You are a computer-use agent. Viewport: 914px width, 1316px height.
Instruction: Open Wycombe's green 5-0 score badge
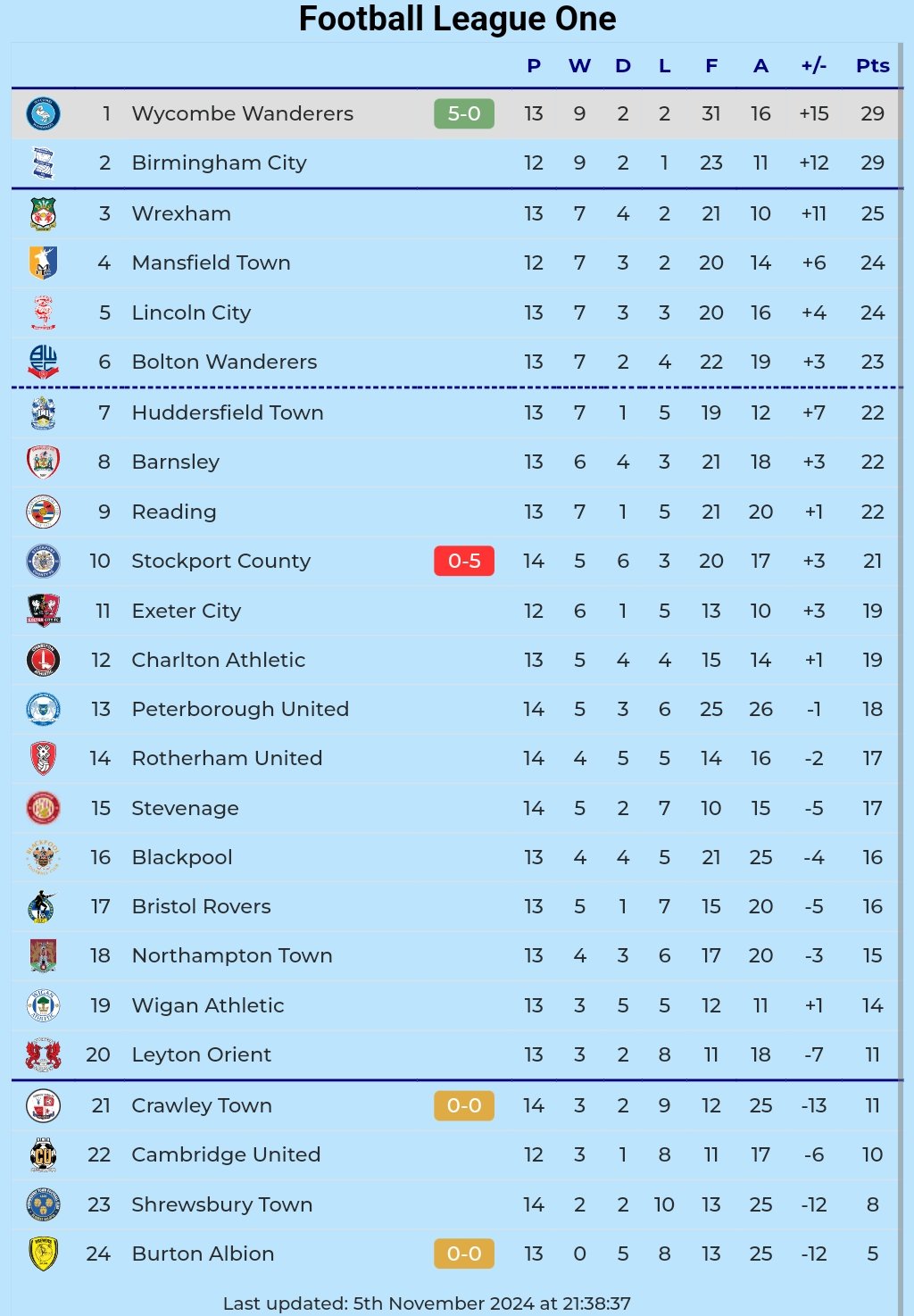(x=464, y=114)
